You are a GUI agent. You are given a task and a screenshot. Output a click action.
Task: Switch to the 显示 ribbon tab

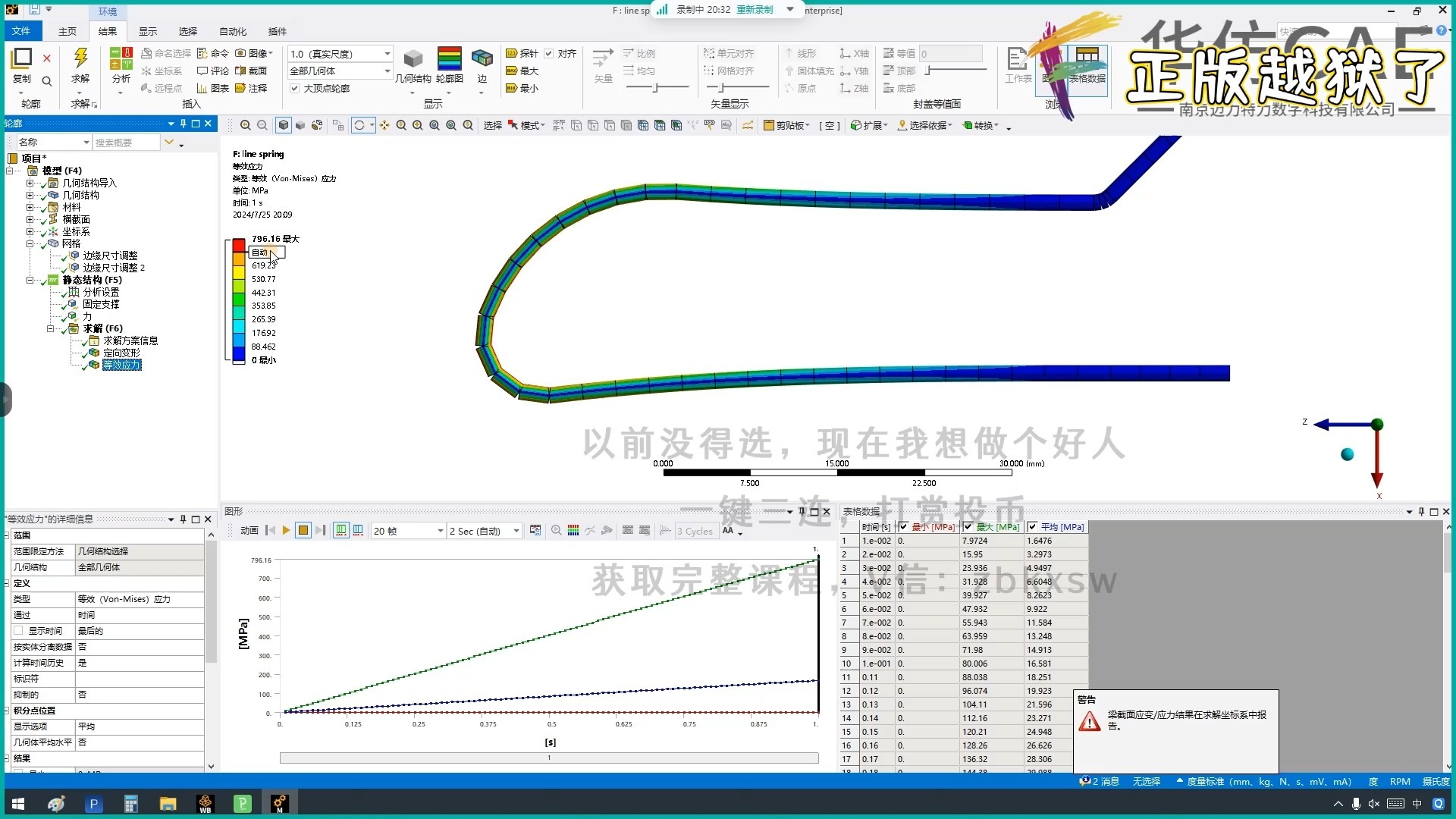pyautogui.click(x=147, y=31)
